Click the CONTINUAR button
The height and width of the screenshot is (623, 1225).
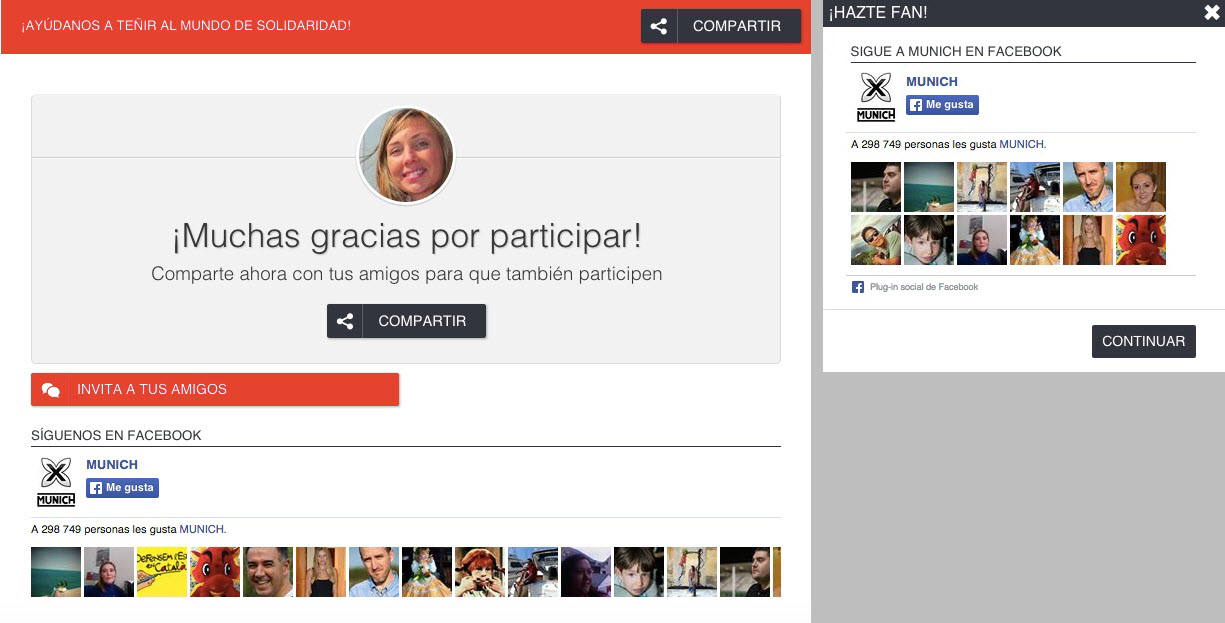(1144, 341)
